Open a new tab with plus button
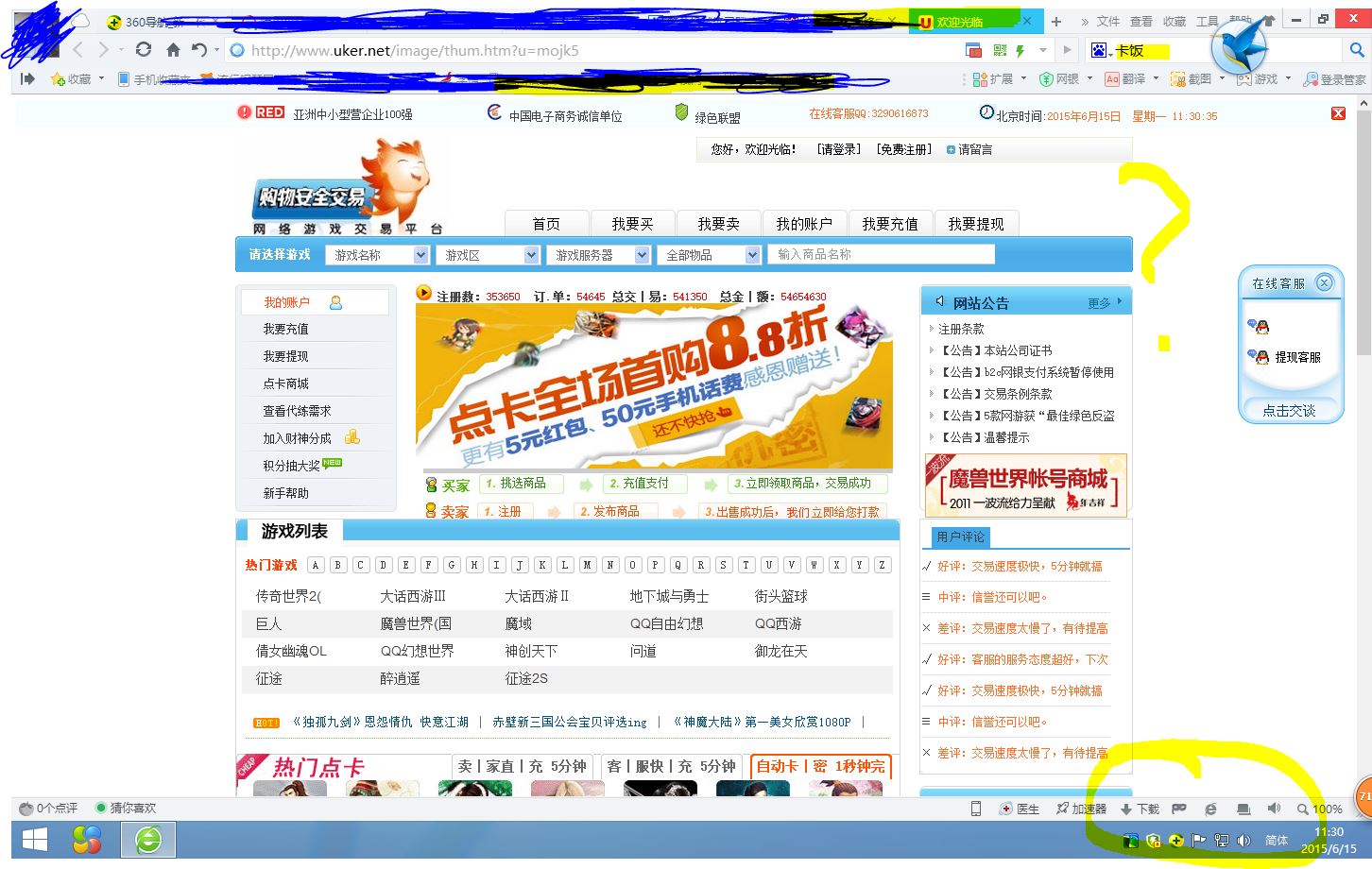 1056,21
